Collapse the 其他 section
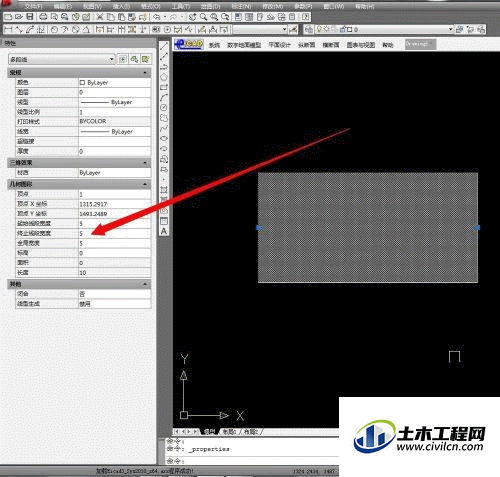The height and width of the screenshot is (477, 500). click(145, 284)
